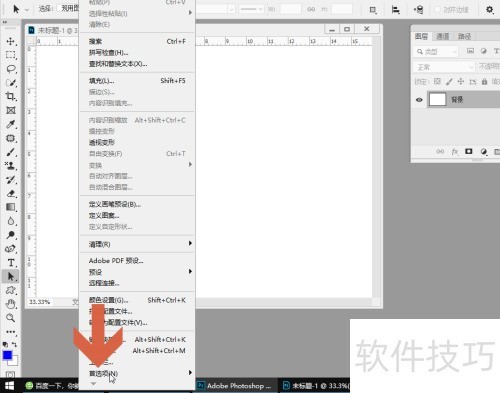Select the Eraser tool
Image resolution: width=500 pixels, height=393 pixels.
(x=11, y=194)
